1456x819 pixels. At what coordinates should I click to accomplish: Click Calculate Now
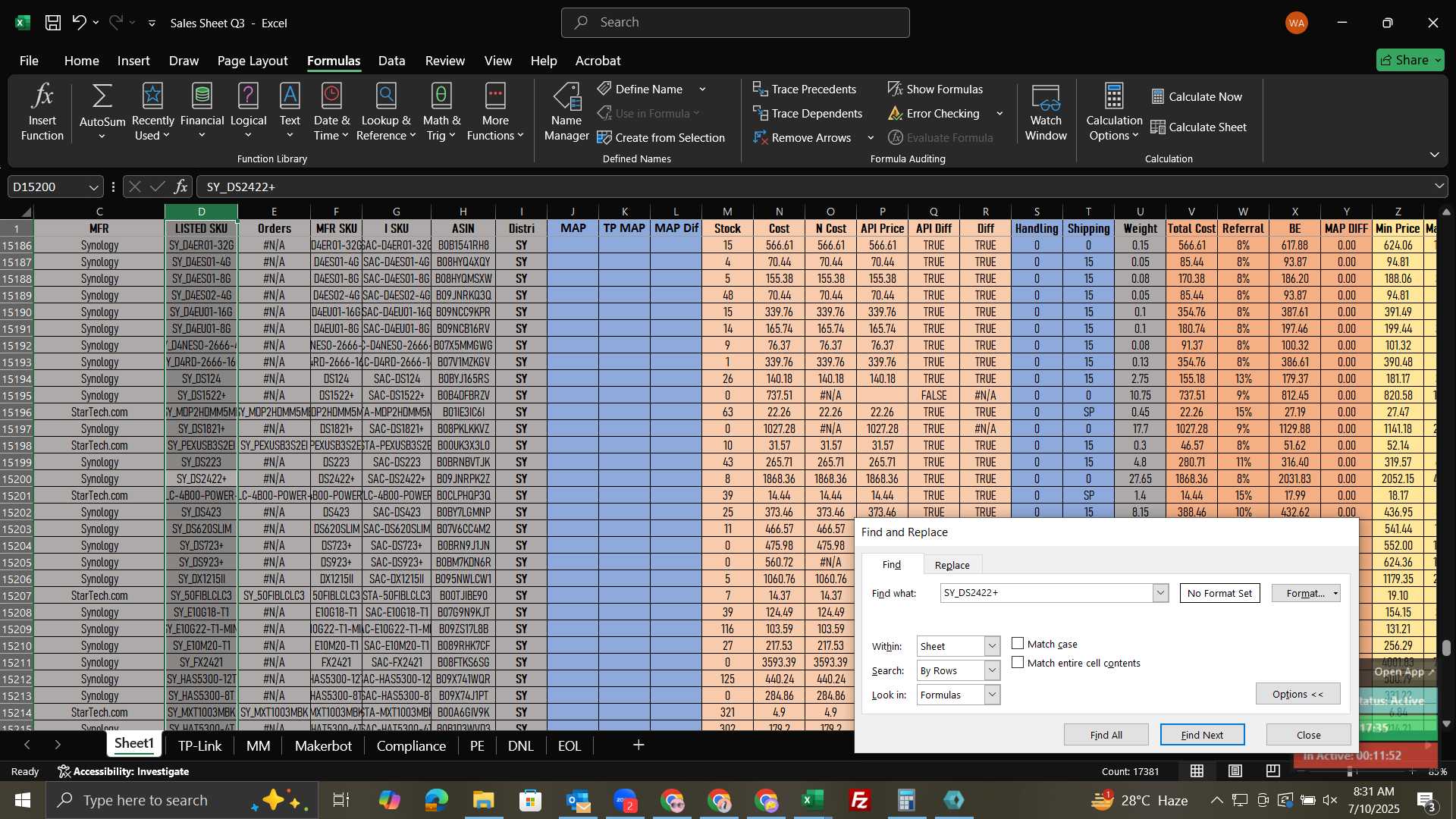pyautogui.click(x=1197, y=97)
